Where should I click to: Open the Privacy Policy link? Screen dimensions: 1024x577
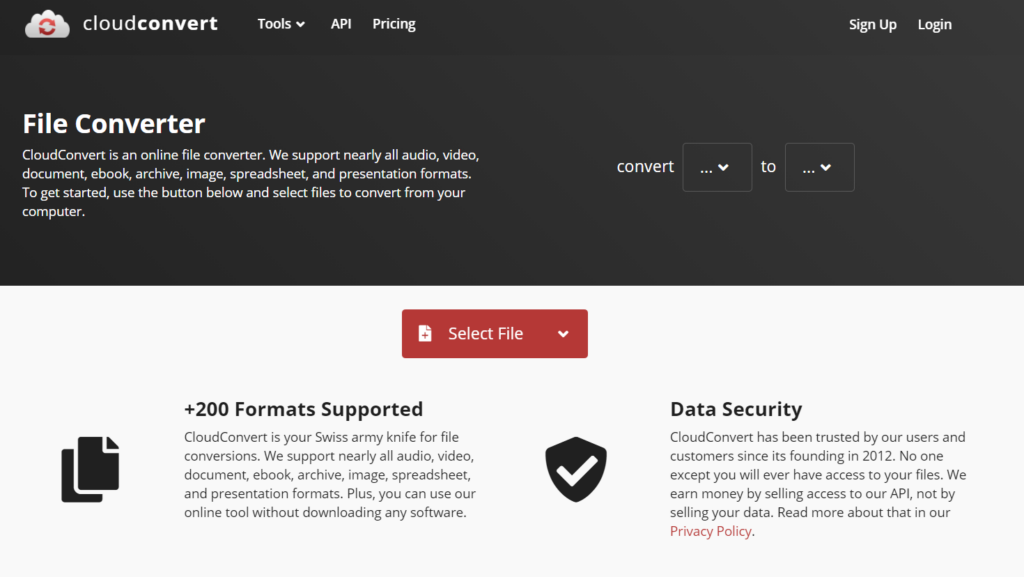pyautogui.click(x=711, y=531)
